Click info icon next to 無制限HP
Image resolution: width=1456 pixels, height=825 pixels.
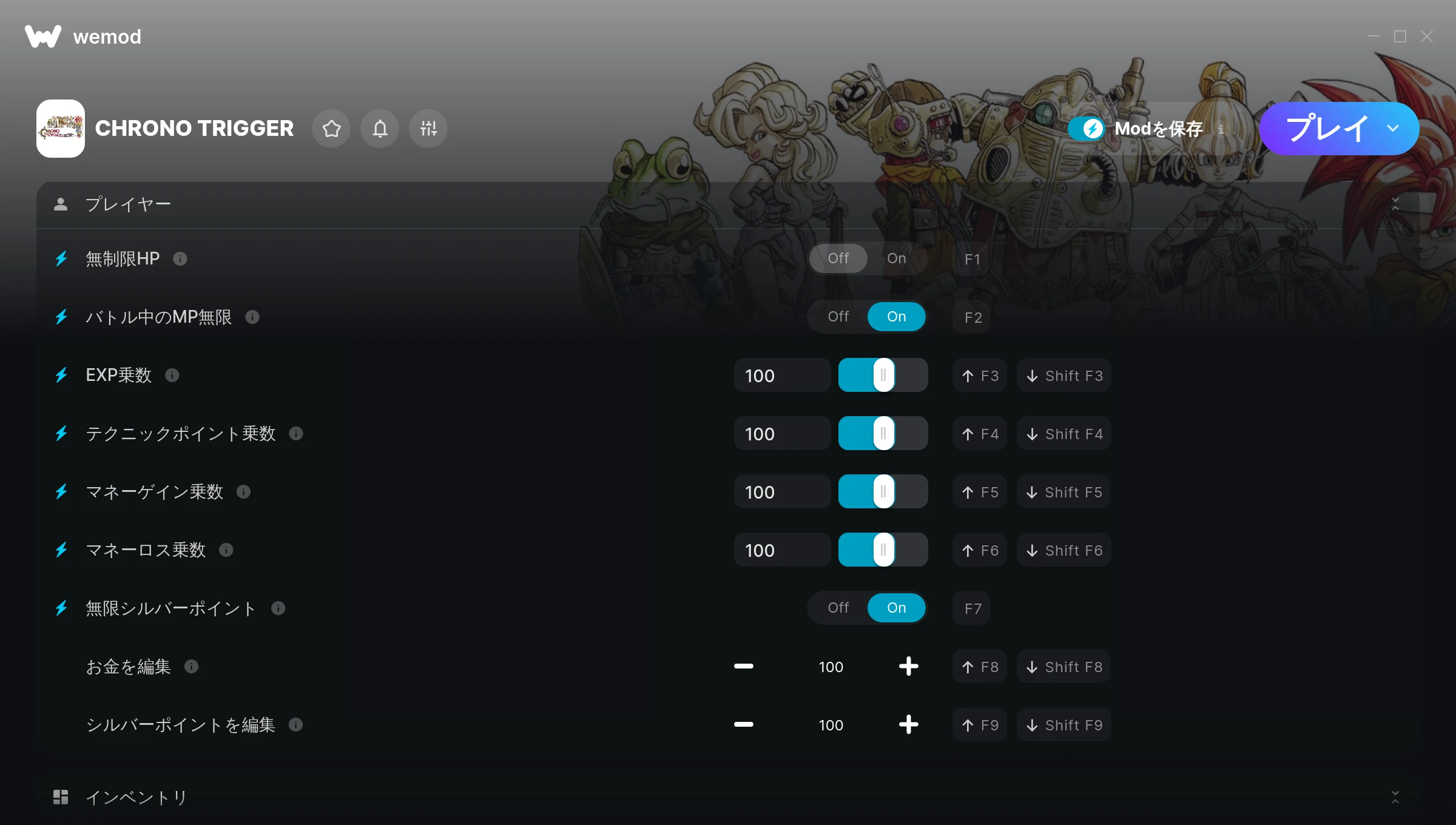(180, 259)
